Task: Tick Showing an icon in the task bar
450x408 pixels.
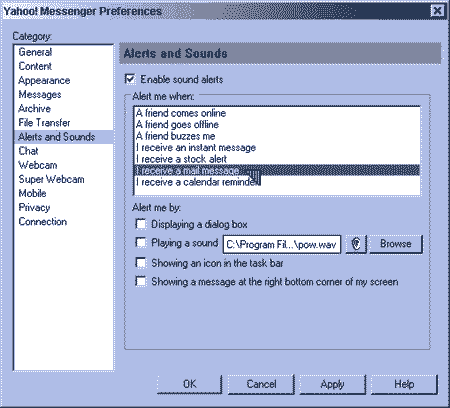Action: click(141, 263)
